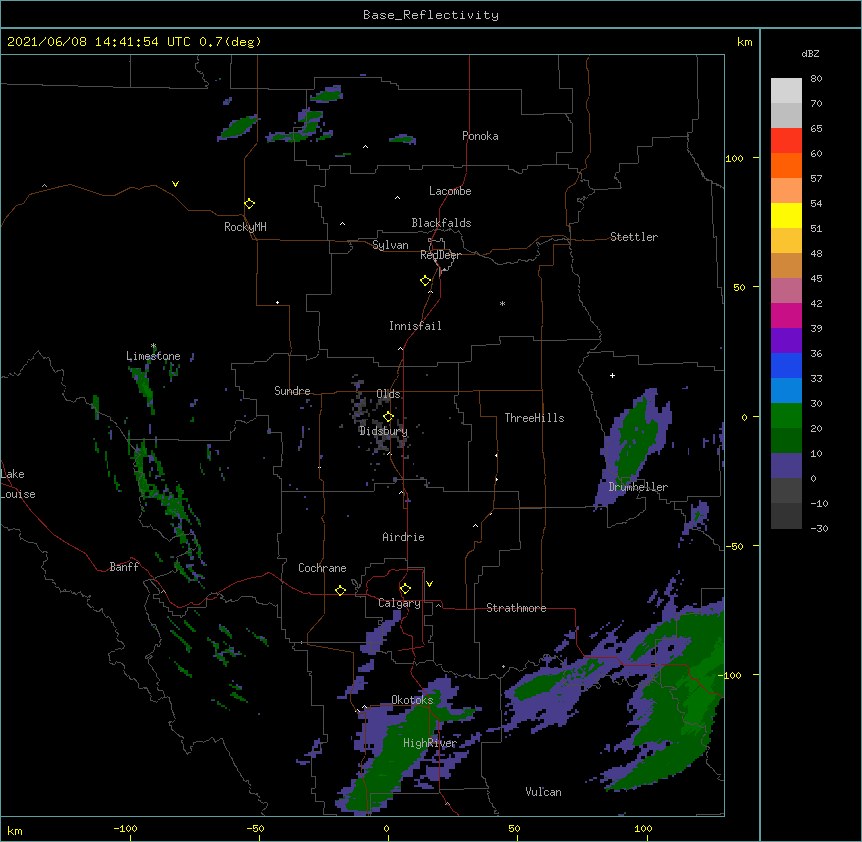
Task: Select the RockyMH label
Action: click(x=245, y=227)
